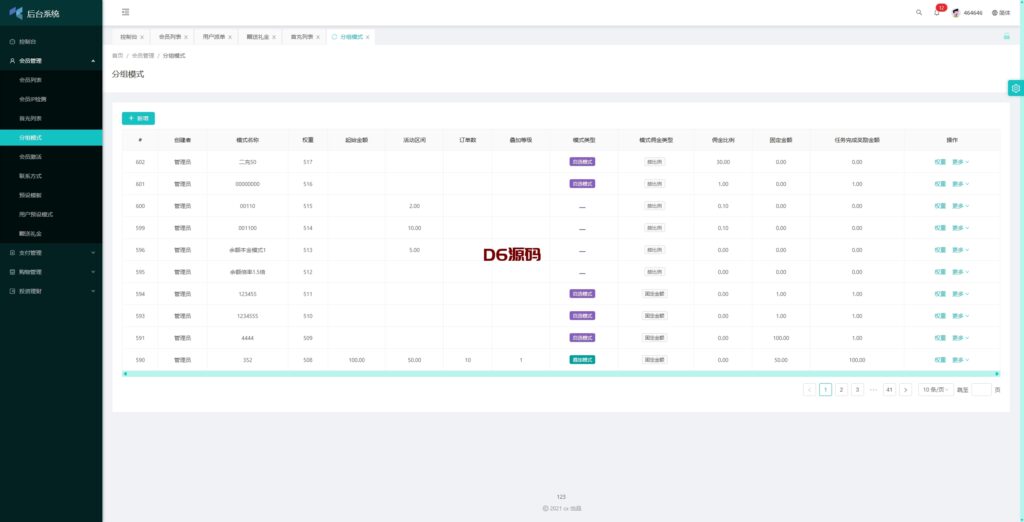The height and width of the screenshot is (522, 1024).
Task: Click the teal mode tag in row 590
Action: click(582, 360)
